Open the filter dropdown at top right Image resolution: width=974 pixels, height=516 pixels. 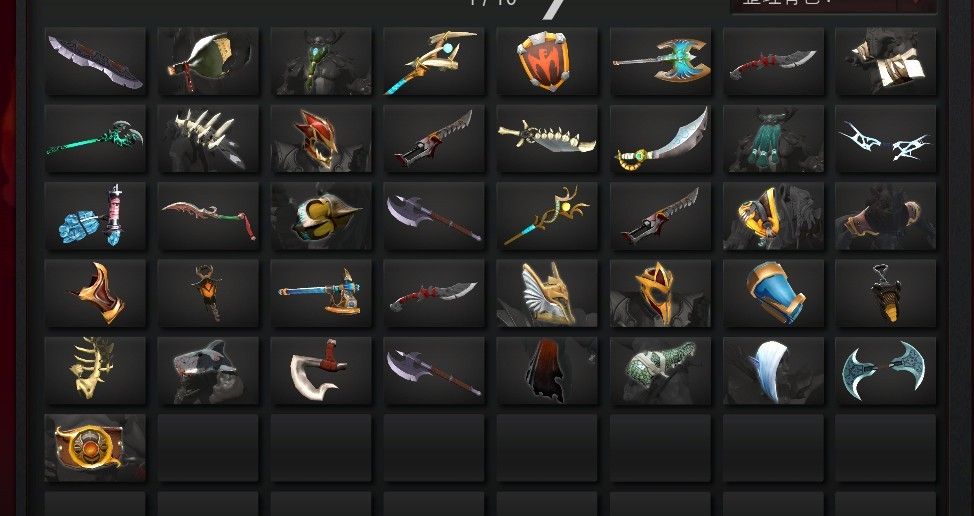click(x=833, y=5)
